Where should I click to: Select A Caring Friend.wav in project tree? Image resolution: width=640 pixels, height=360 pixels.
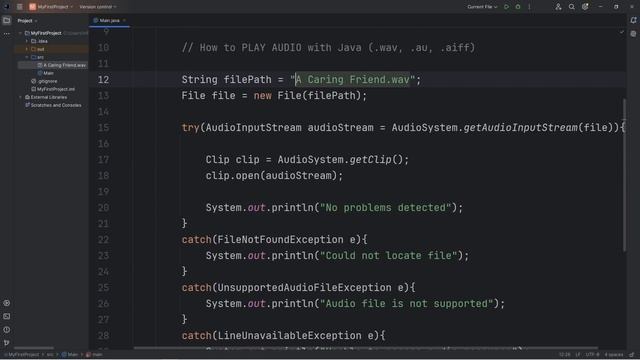point(61,65)
